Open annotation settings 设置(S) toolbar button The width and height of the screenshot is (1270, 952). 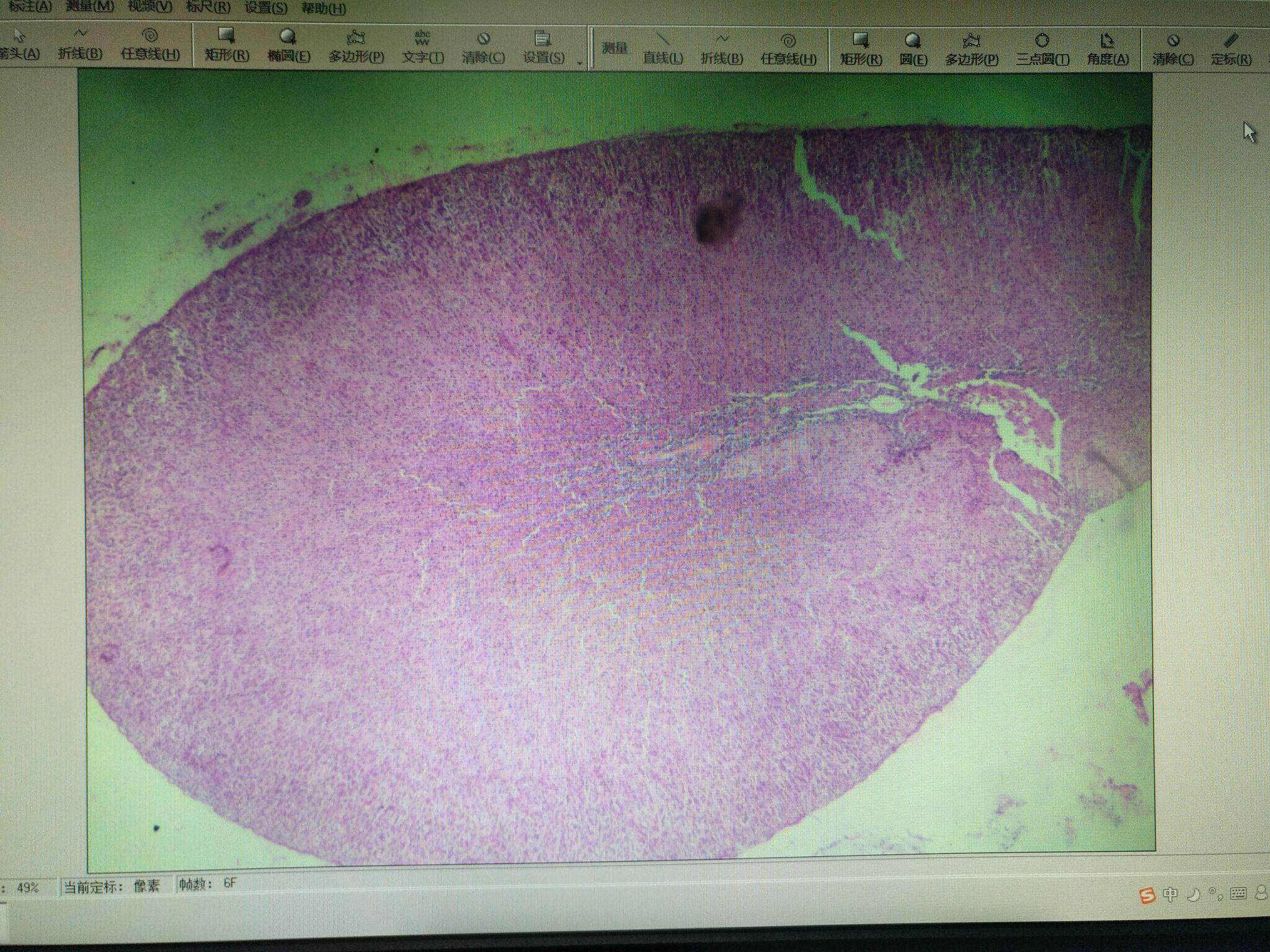tap(543, 48)
